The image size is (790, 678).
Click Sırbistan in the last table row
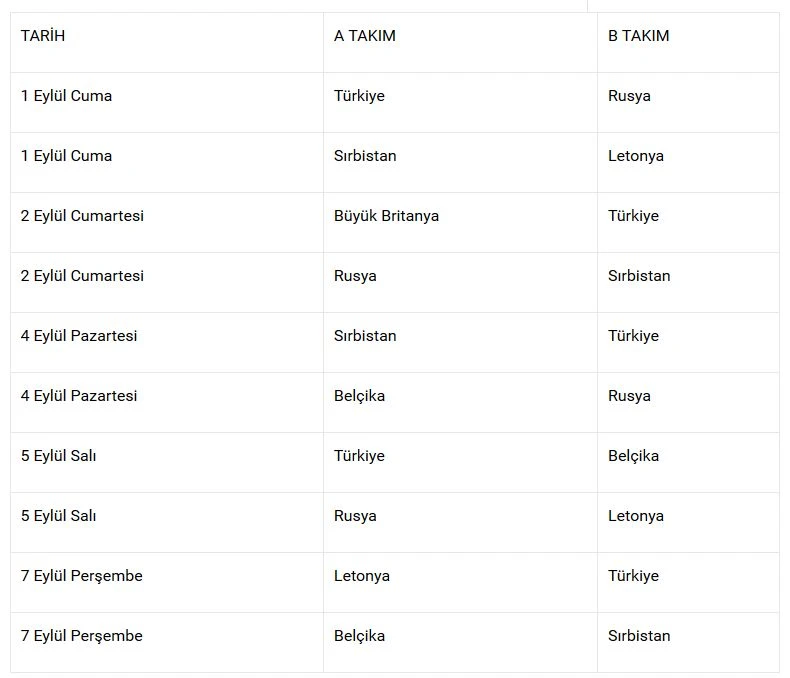coord(639,636)
